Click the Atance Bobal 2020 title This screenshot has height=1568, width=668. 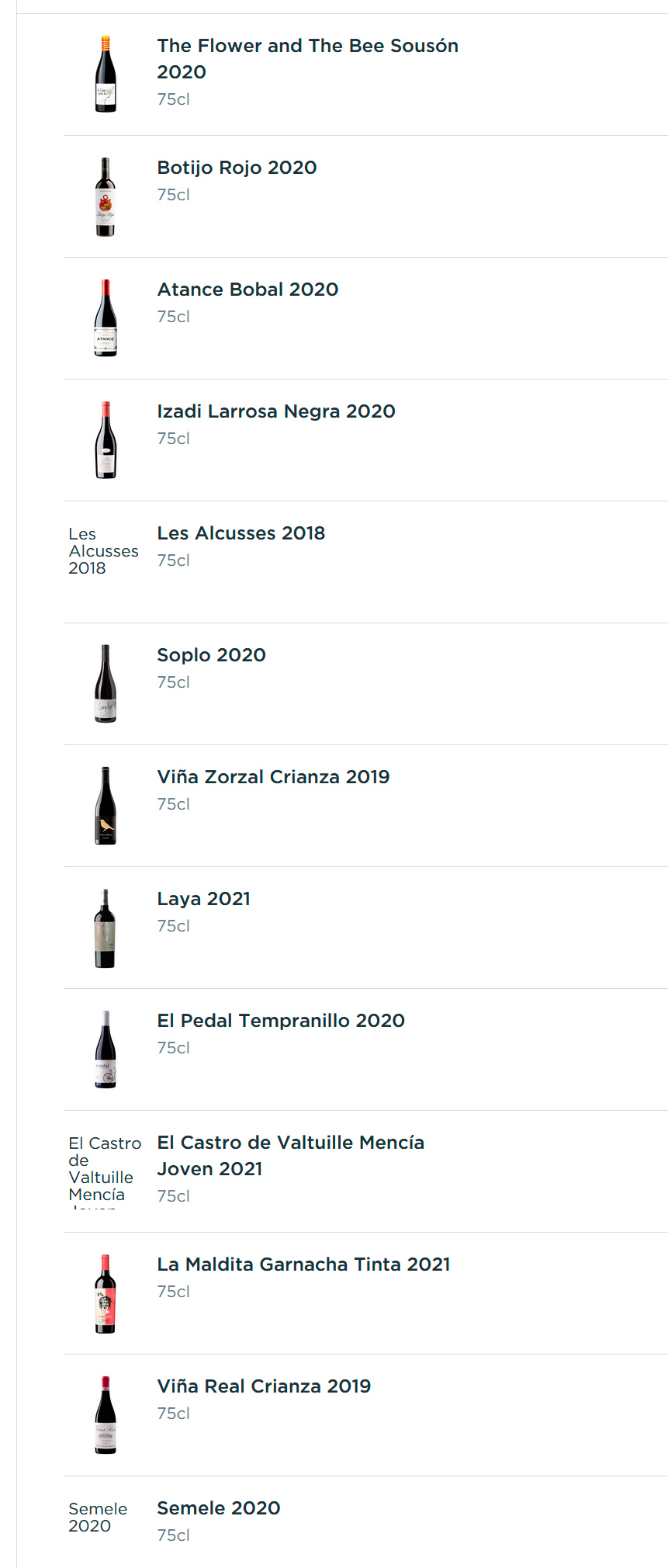[247, 290]
